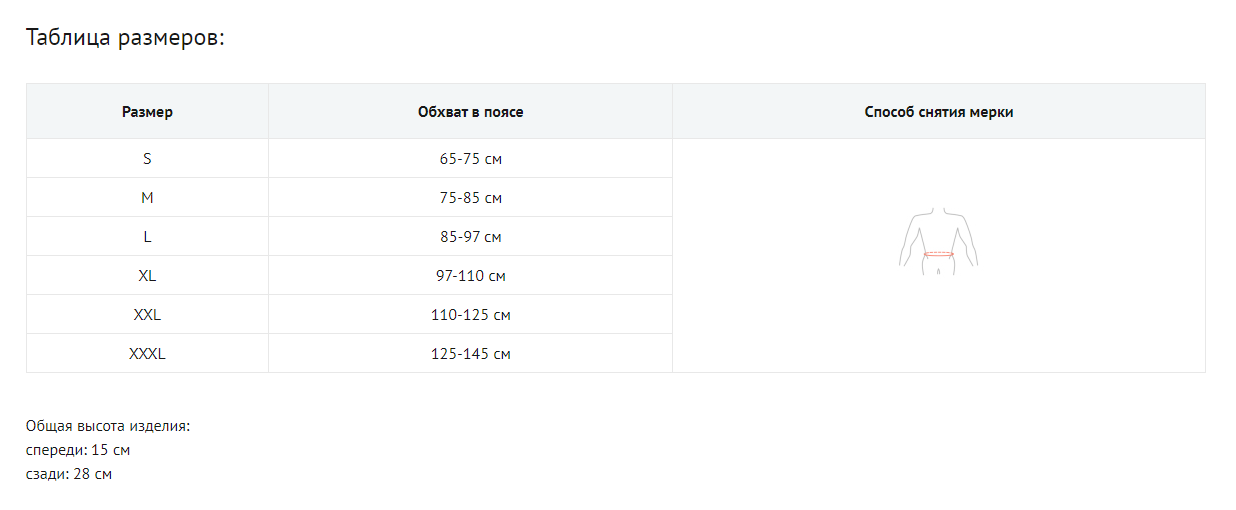
Task: Click the 65-75 см waist value
Action: coord(470,159)
